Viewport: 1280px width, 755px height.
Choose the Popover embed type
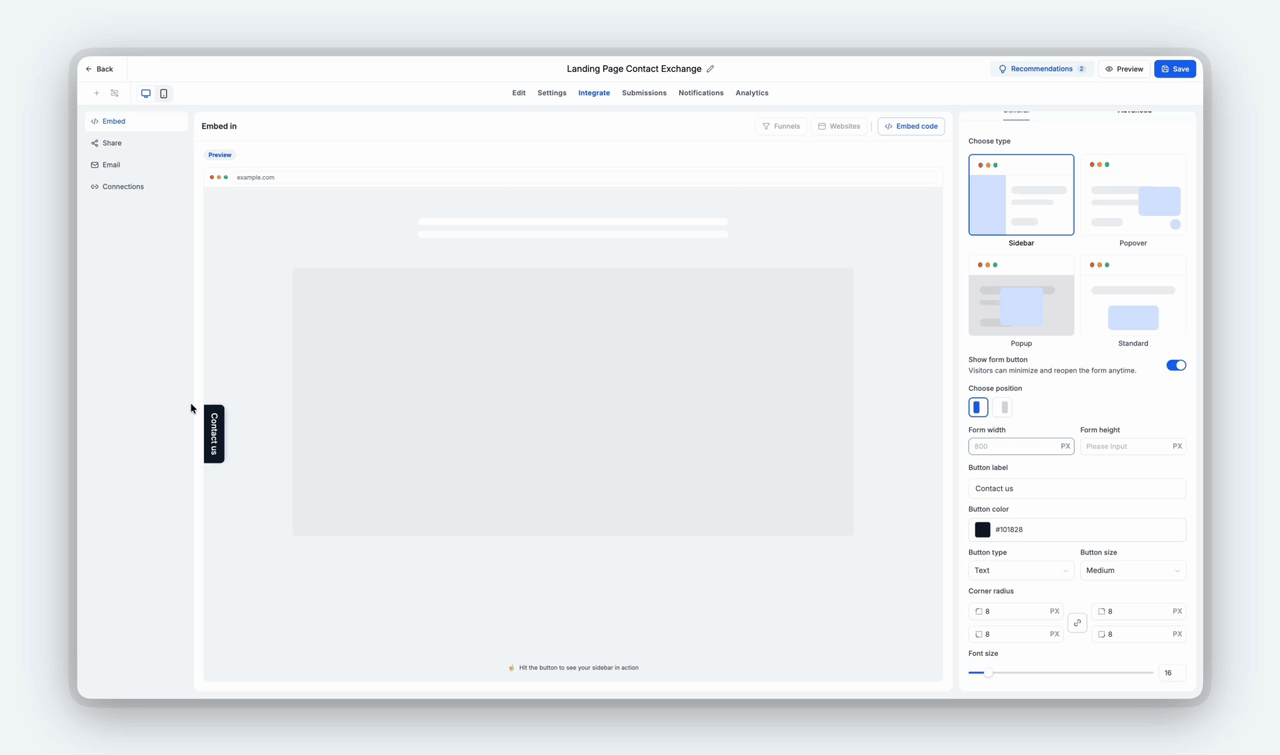point(1133,195)
